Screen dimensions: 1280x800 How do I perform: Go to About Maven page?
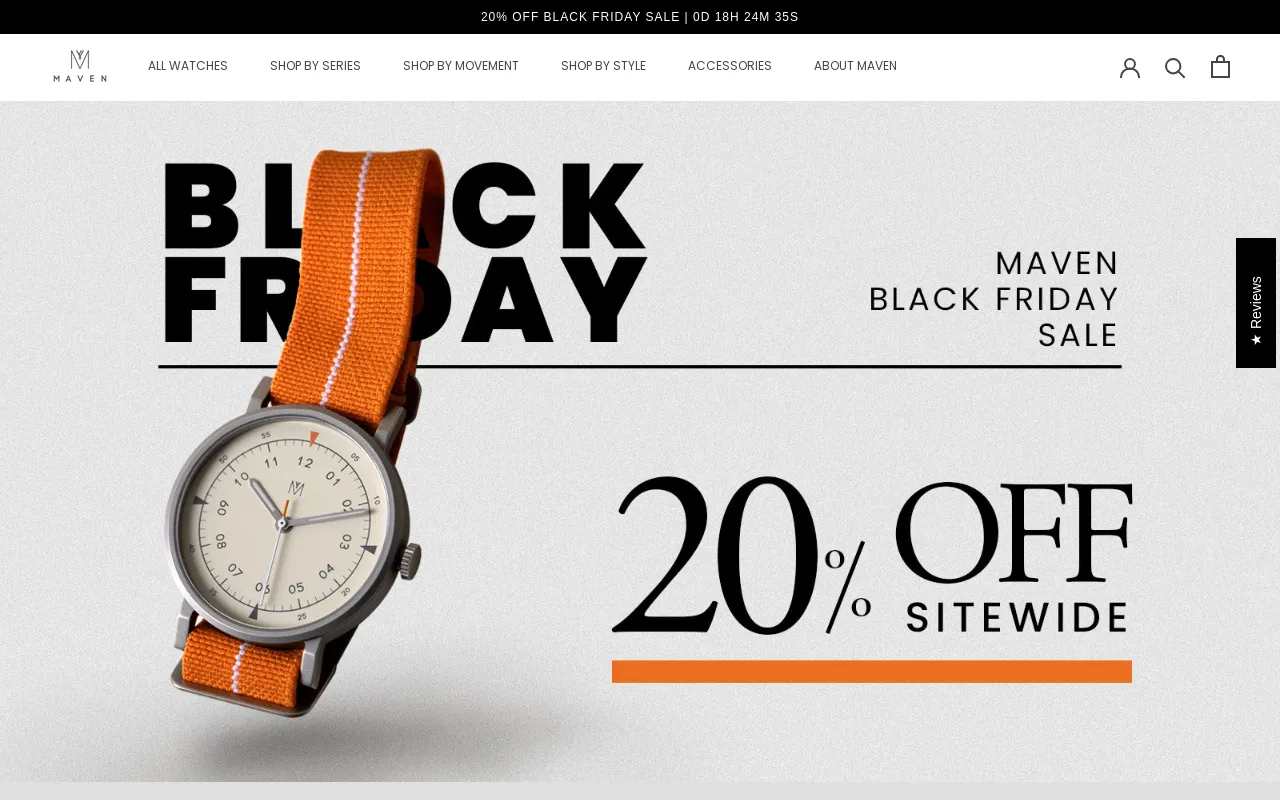point(855,66)
